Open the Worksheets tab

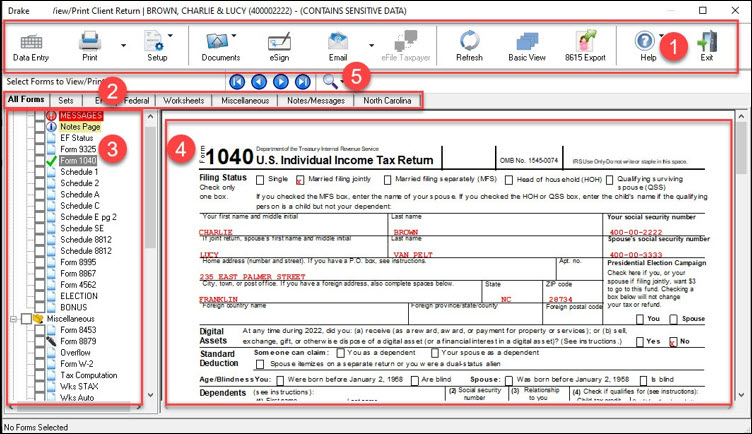coord(183,101)
